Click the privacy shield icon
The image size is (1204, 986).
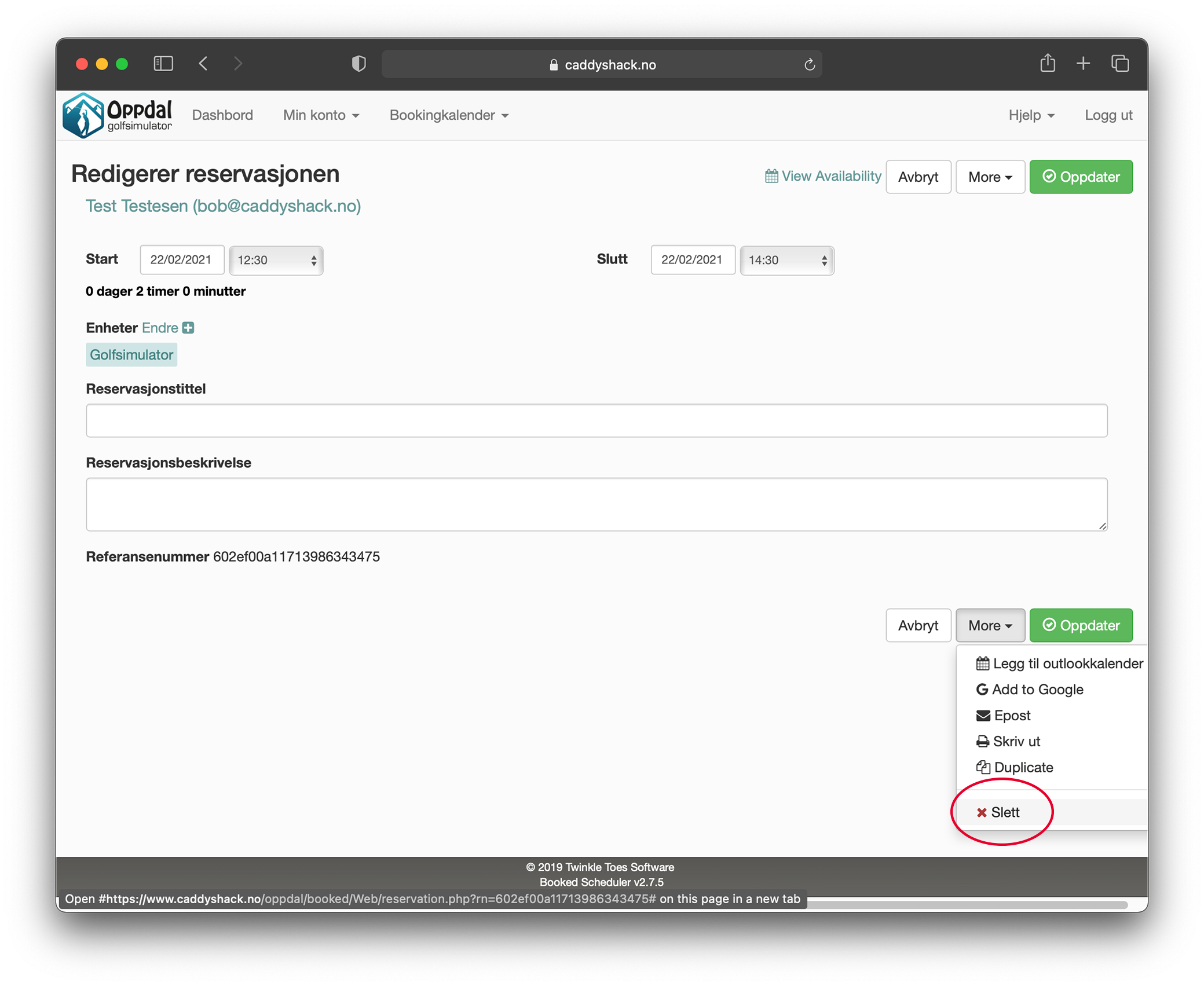[358, 64]
